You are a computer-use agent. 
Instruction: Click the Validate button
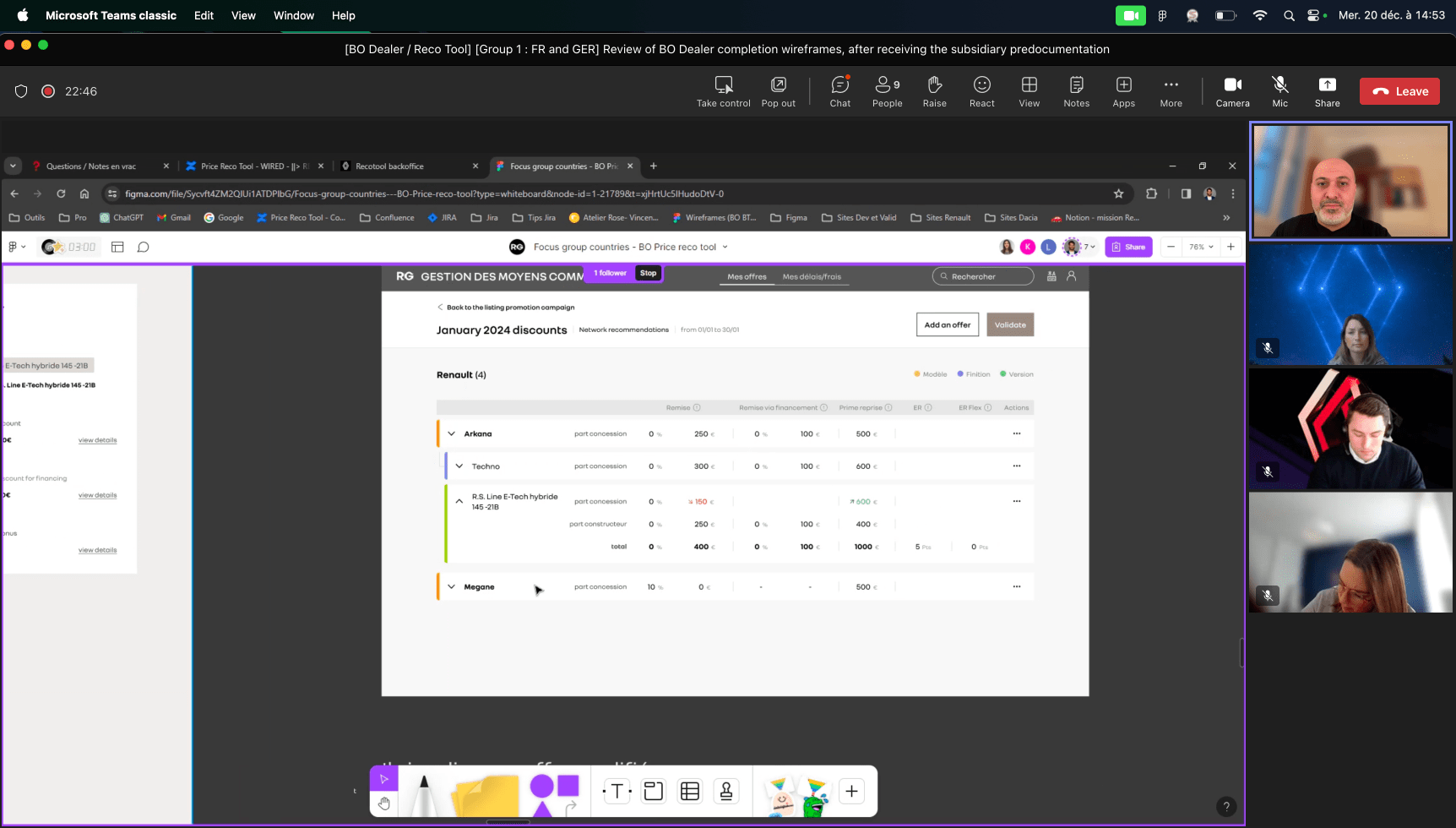[x=1010, y=324]
